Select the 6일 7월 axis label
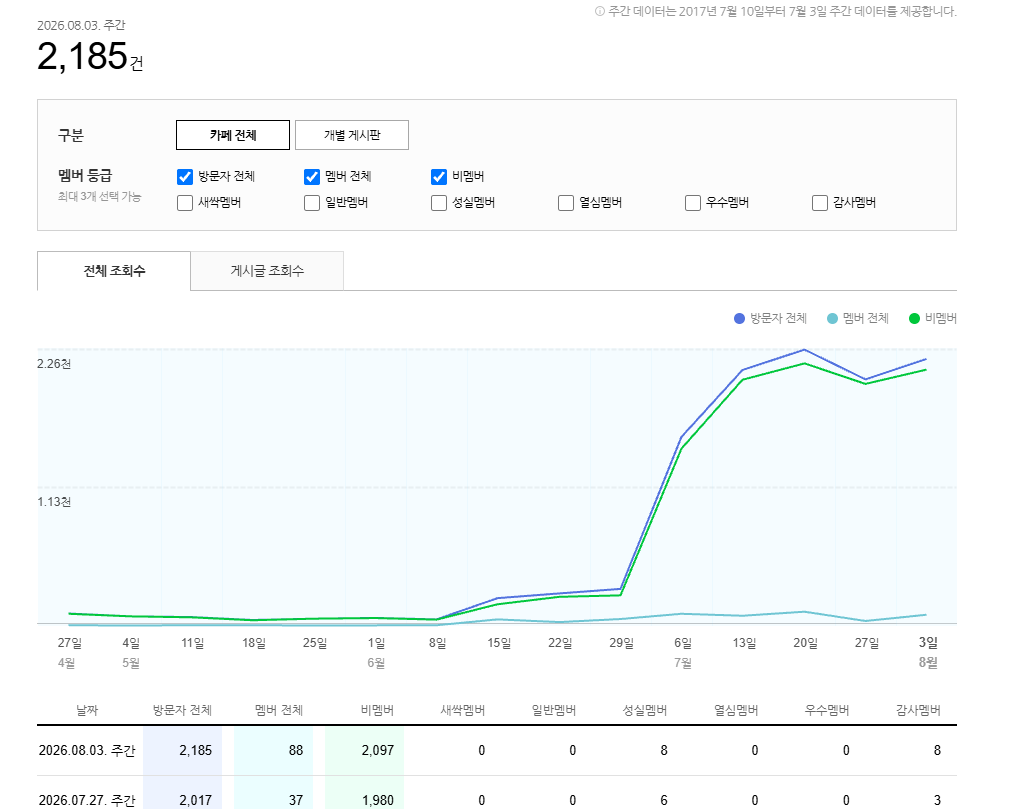The height and width of the screenshot is (809, 1018). point(682,652)
